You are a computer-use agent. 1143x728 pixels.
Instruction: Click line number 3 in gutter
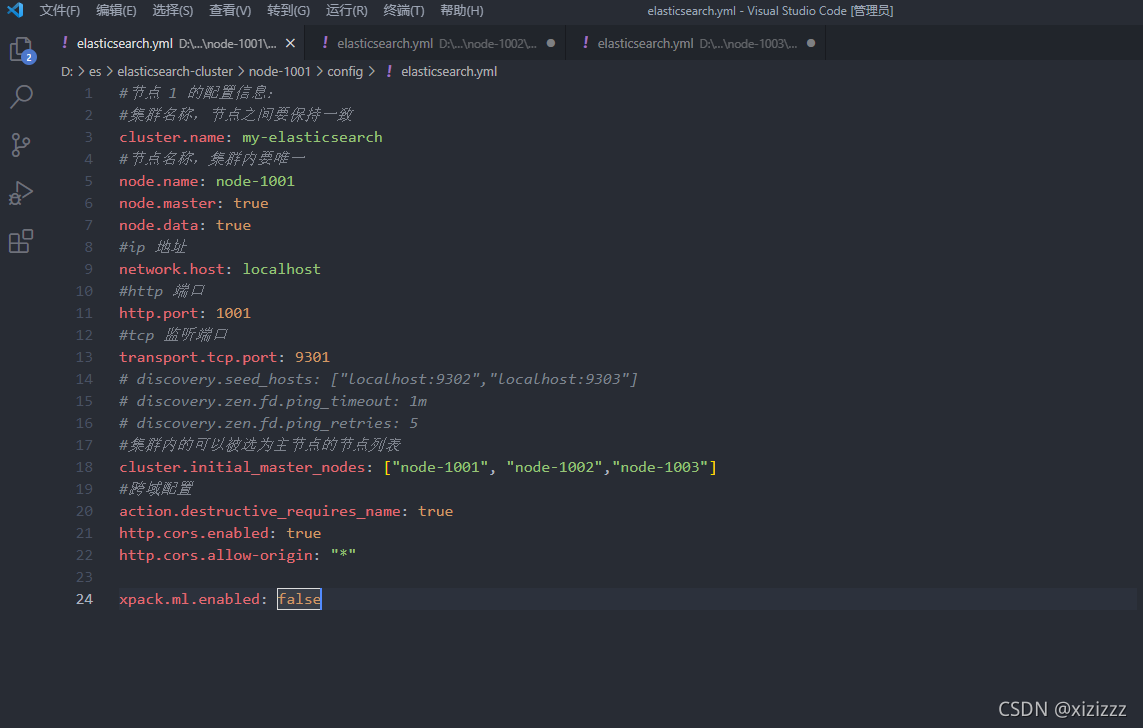coord(88,137)
